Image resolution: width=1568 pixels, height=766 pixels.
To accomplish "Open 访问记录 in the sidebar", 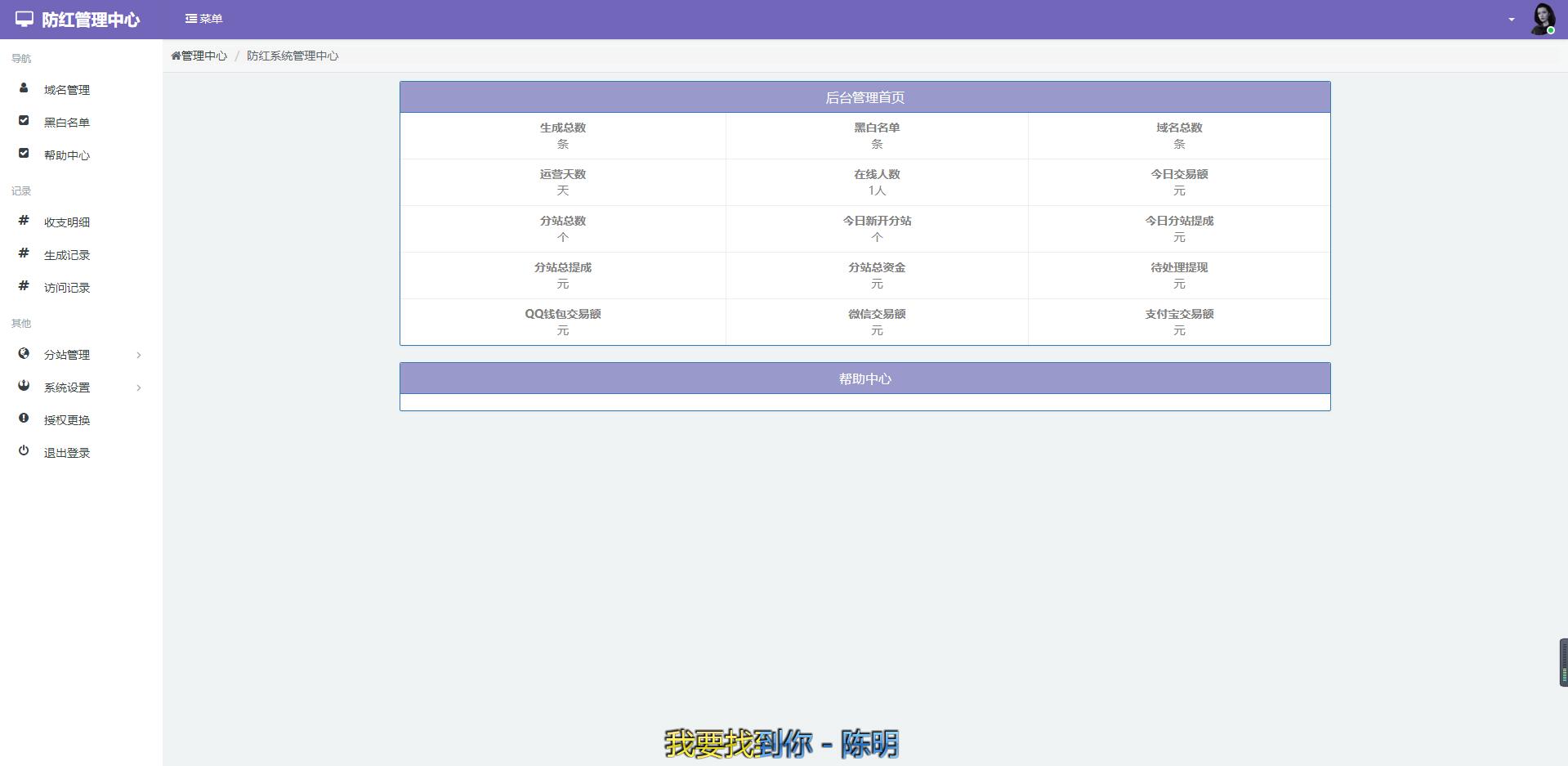I will tap(67, 288).
